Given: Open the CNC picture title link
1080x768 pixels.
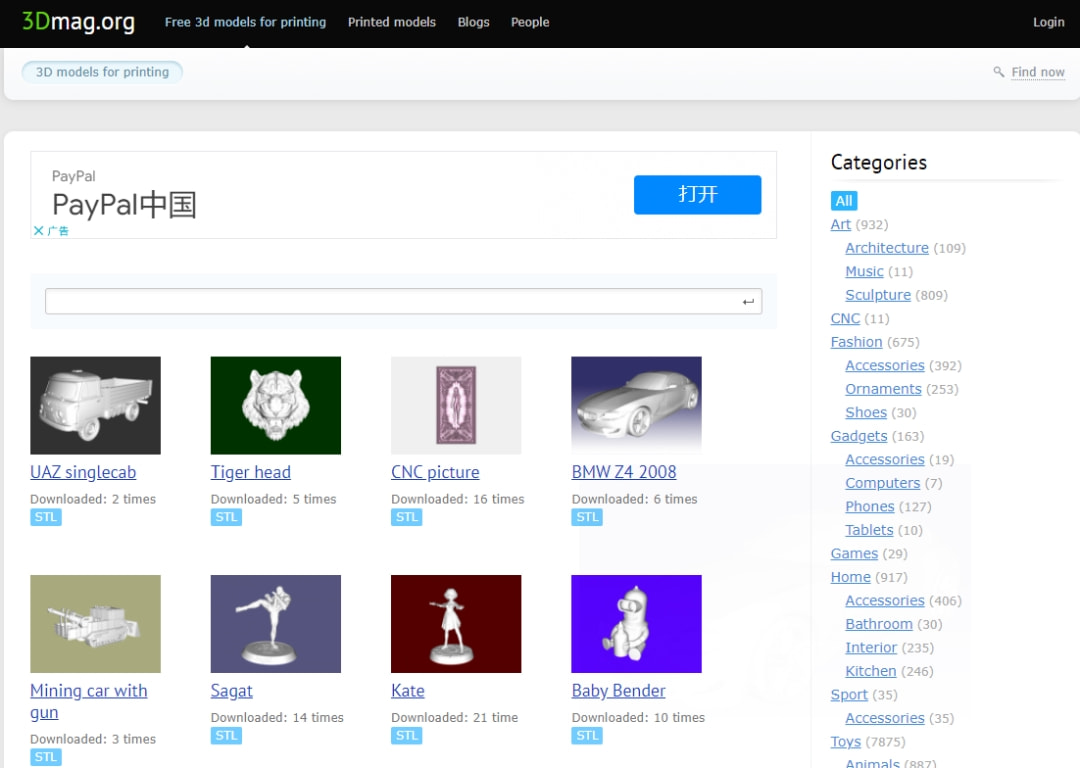Looking at the screenshot, I should [x=435, y=472].
